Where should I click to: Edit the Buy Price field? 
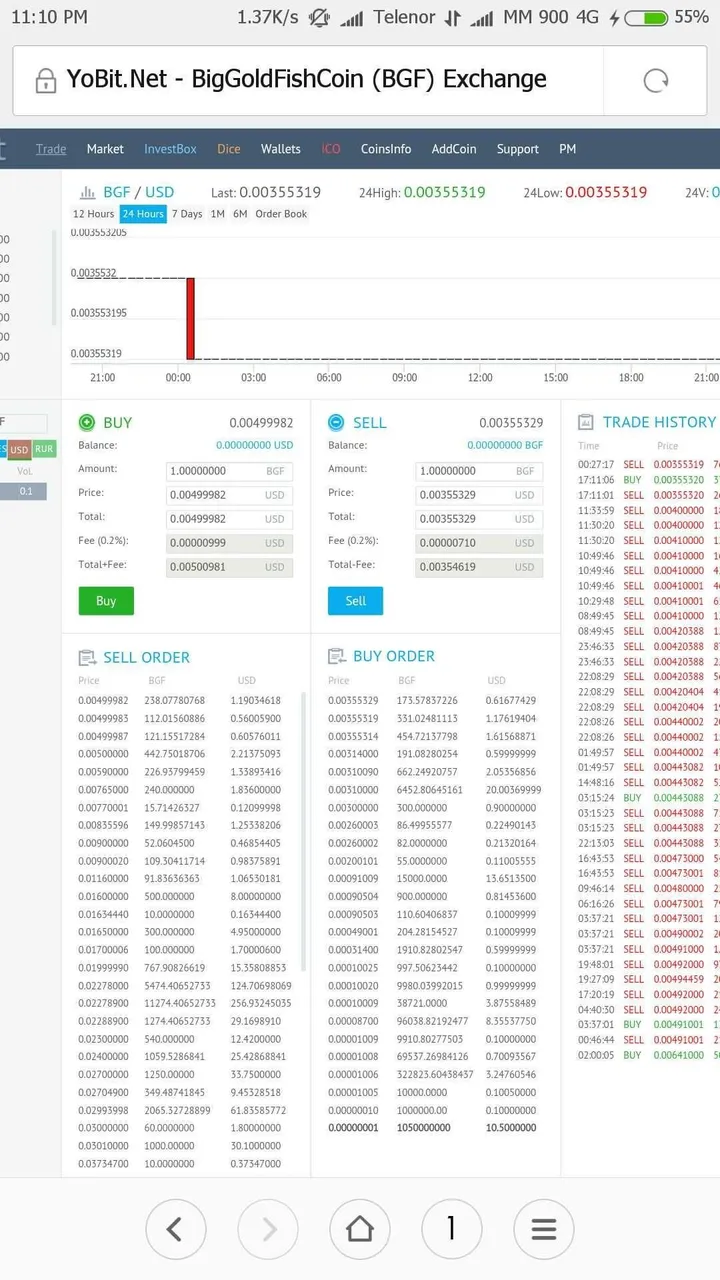point(230,495)
